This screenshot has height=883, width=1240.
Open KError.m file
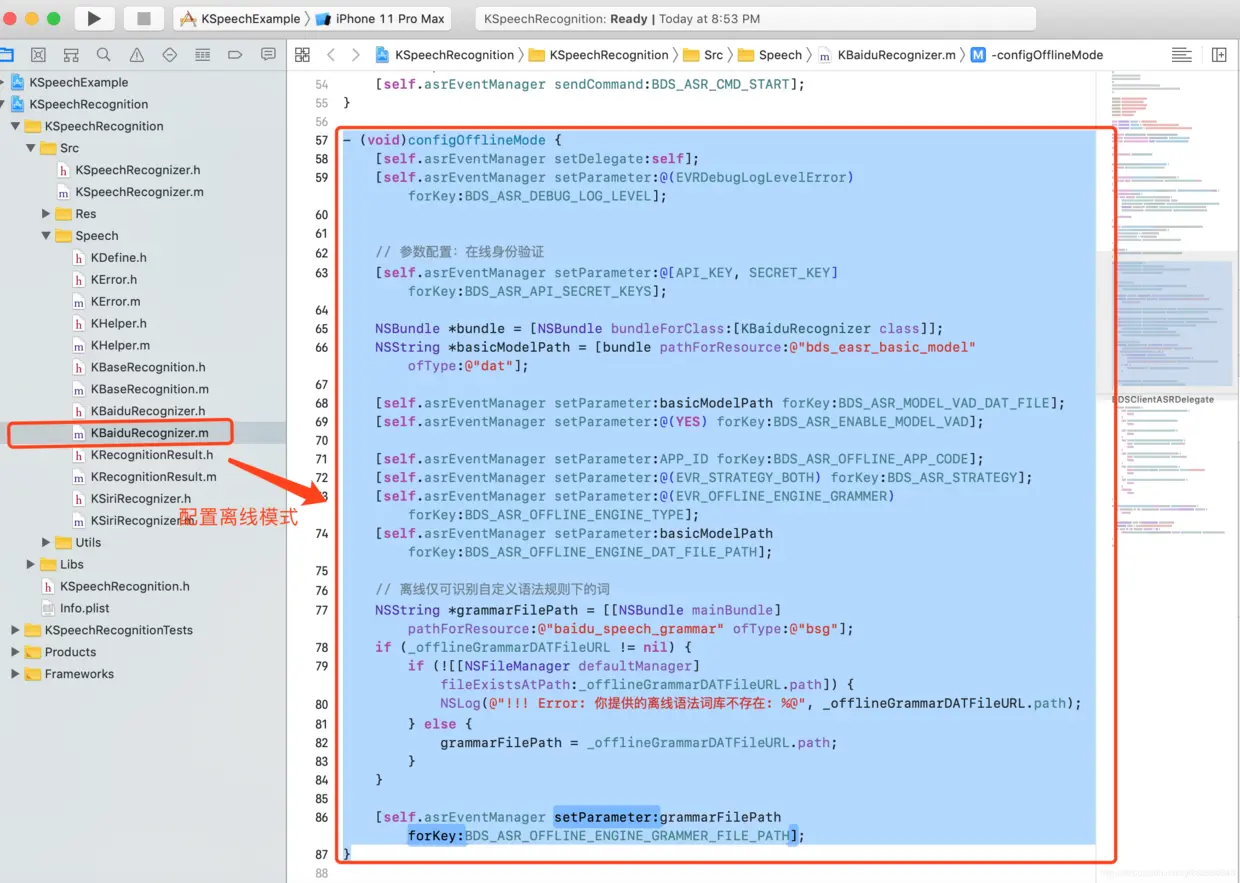click(x=106, y=302)
